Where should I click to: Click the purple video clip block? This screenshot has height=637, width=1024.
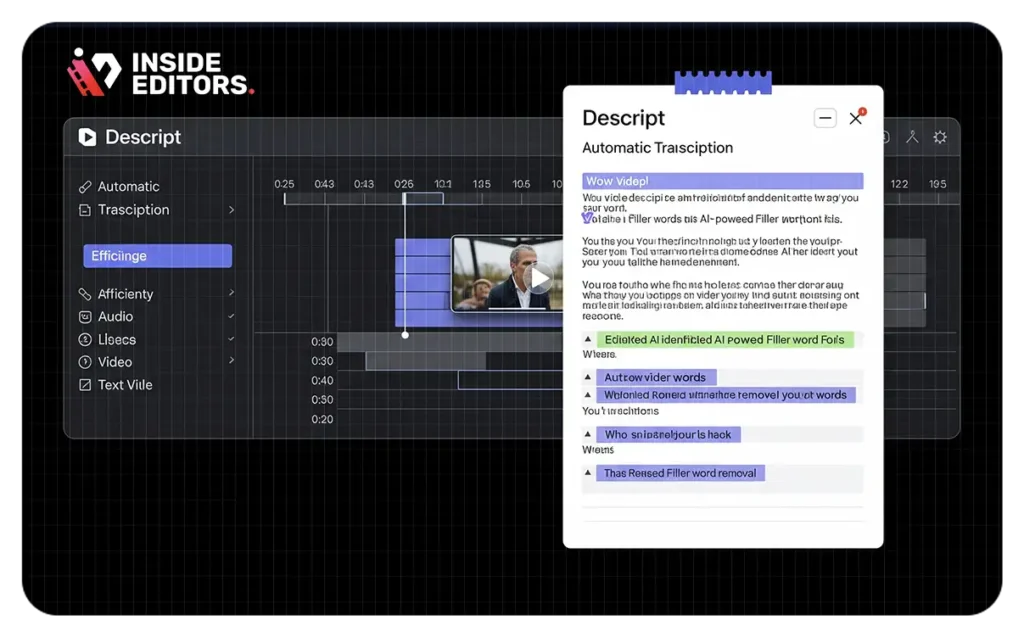[423, 282]
